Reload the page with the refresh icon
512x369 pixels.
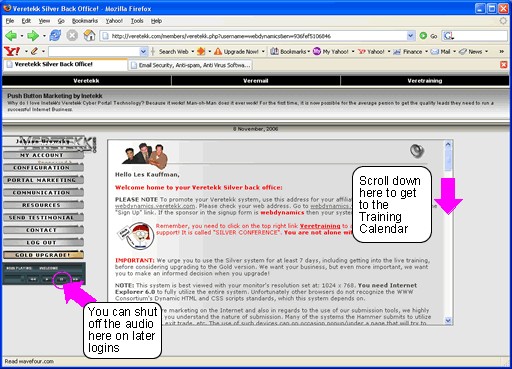(55, 35)
